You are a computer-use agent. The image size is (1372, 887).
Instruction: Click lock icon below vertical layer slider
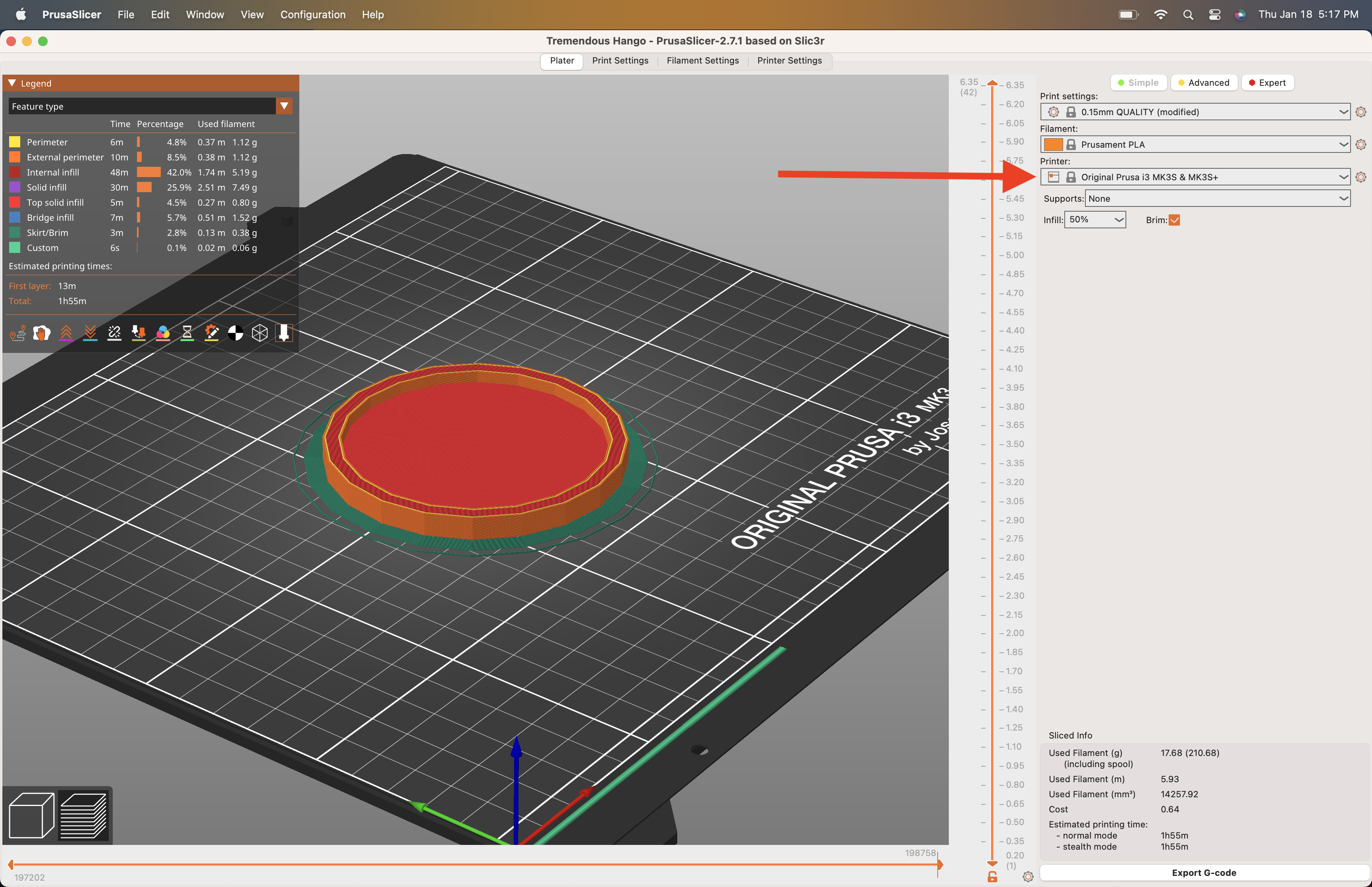(x=992, y=877)
